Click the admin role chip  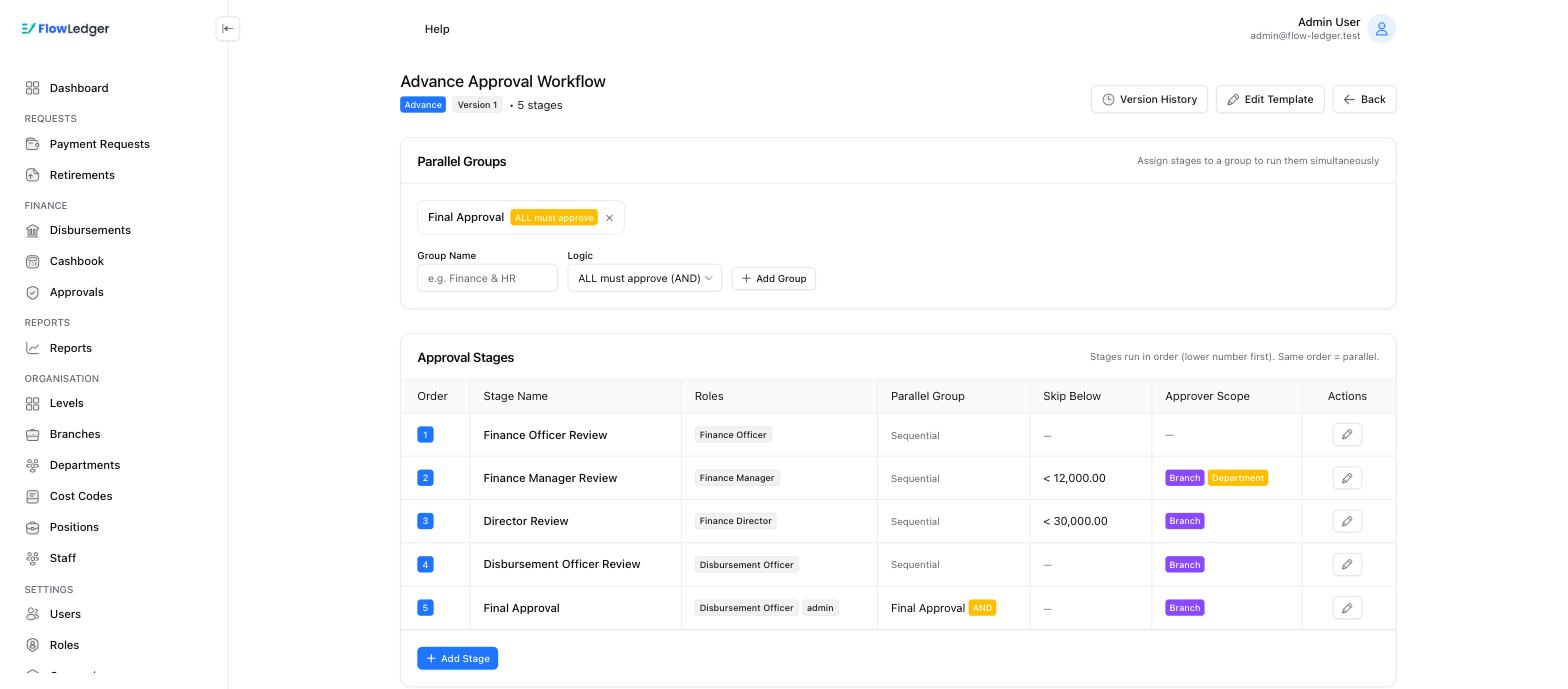[820, 607]
